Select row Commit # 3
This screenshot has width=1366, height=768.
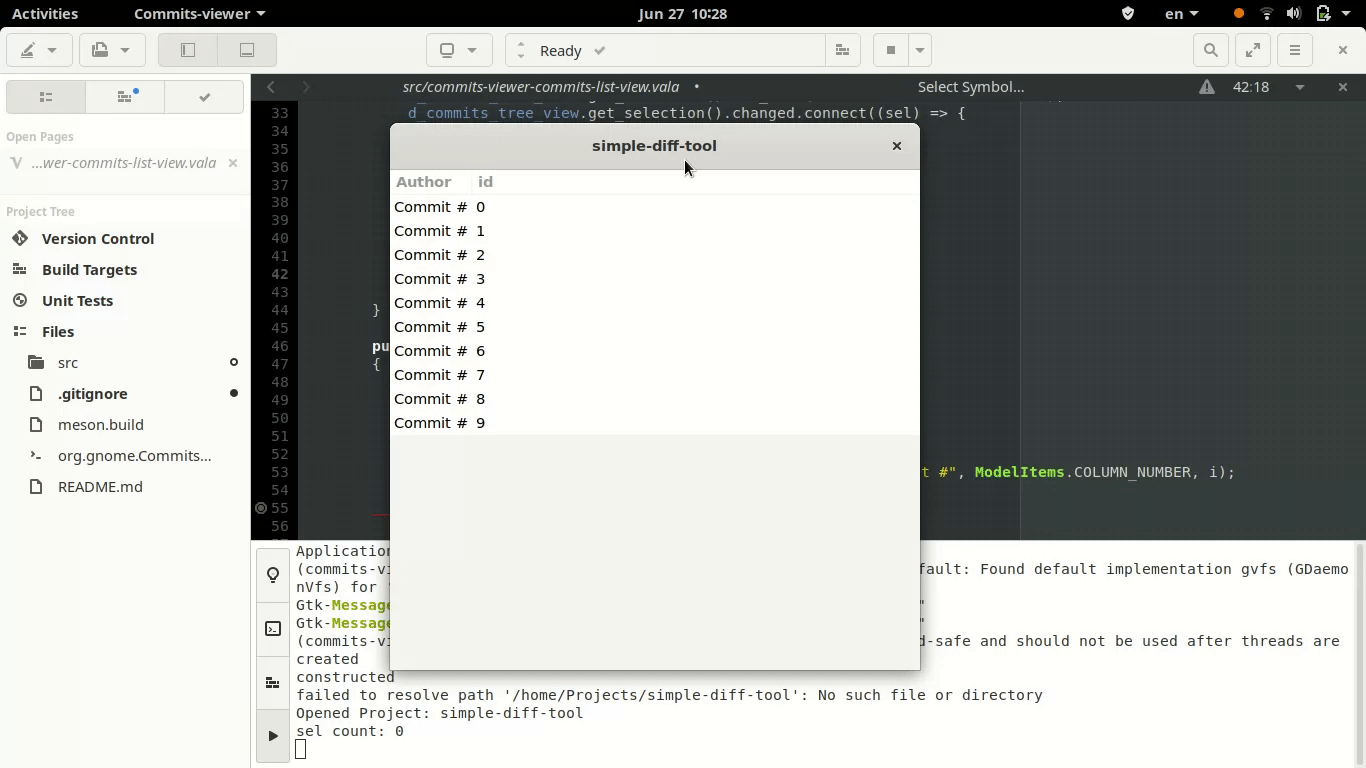[x=654, y=279]
